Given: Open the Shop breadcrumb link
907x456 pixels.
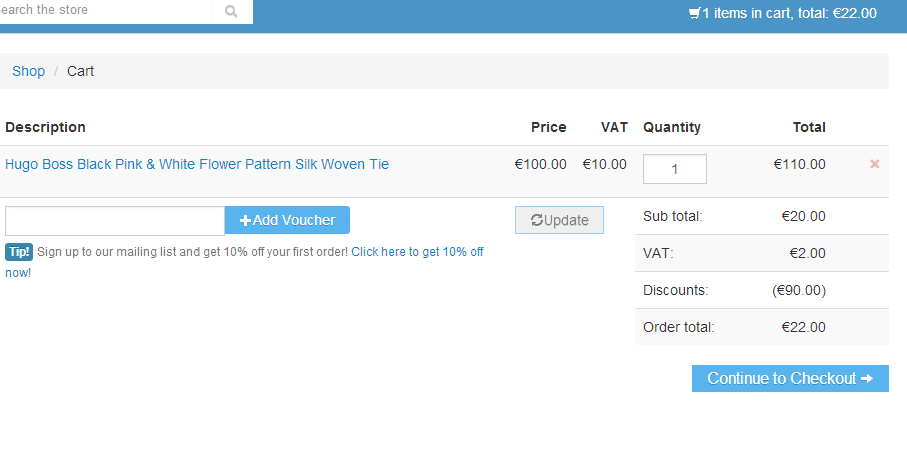Looking at the screenshot, I should tap(28, 71).
